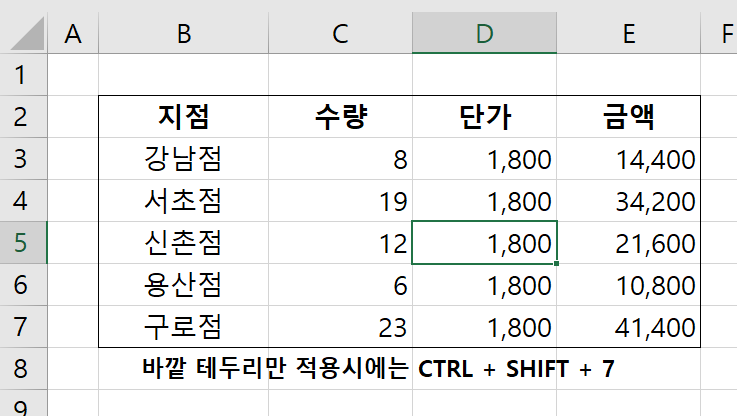Screen dimensions: 737x416
Task: Click 1,800 price in 서초점 row
Action: point(485,201)
